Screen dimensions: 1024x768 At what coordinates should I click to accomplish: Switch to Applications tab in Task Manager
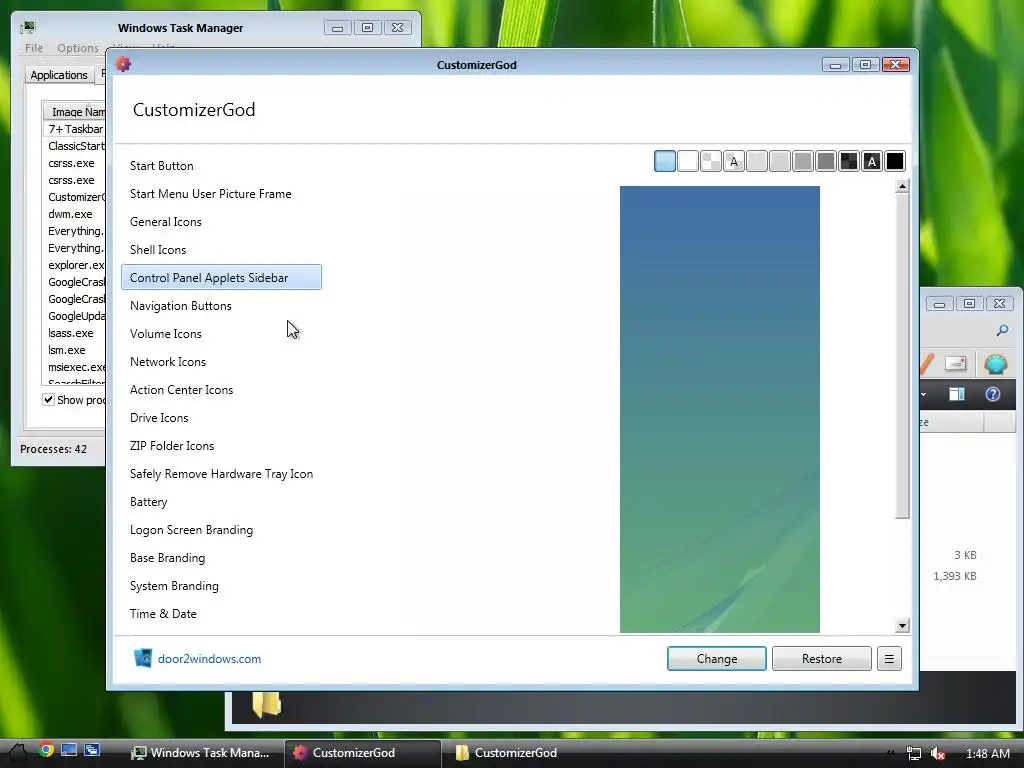59,75
